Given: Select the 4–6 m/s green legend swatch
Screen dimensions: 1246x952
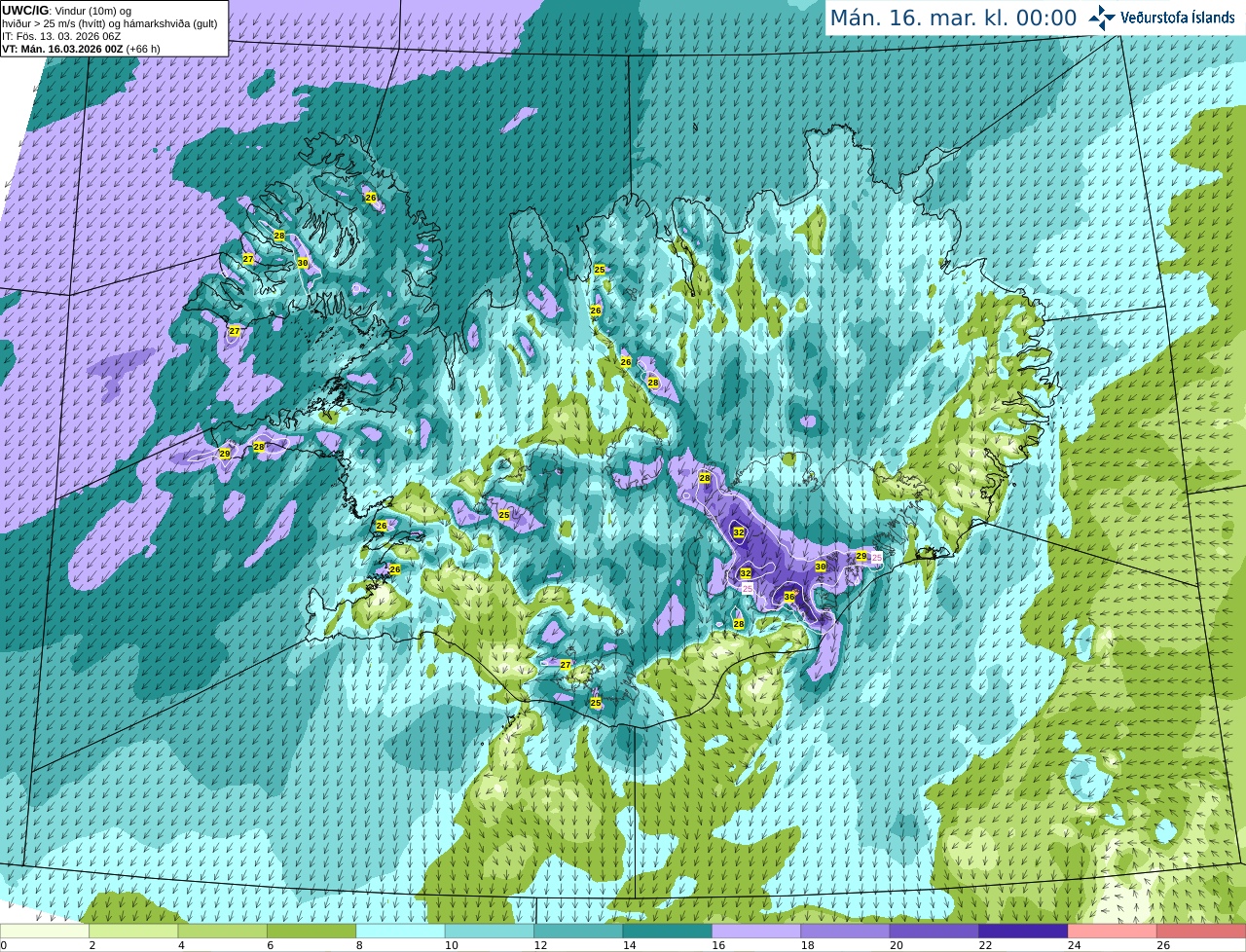Looking at the screenshot, I should tap(222, 932).
